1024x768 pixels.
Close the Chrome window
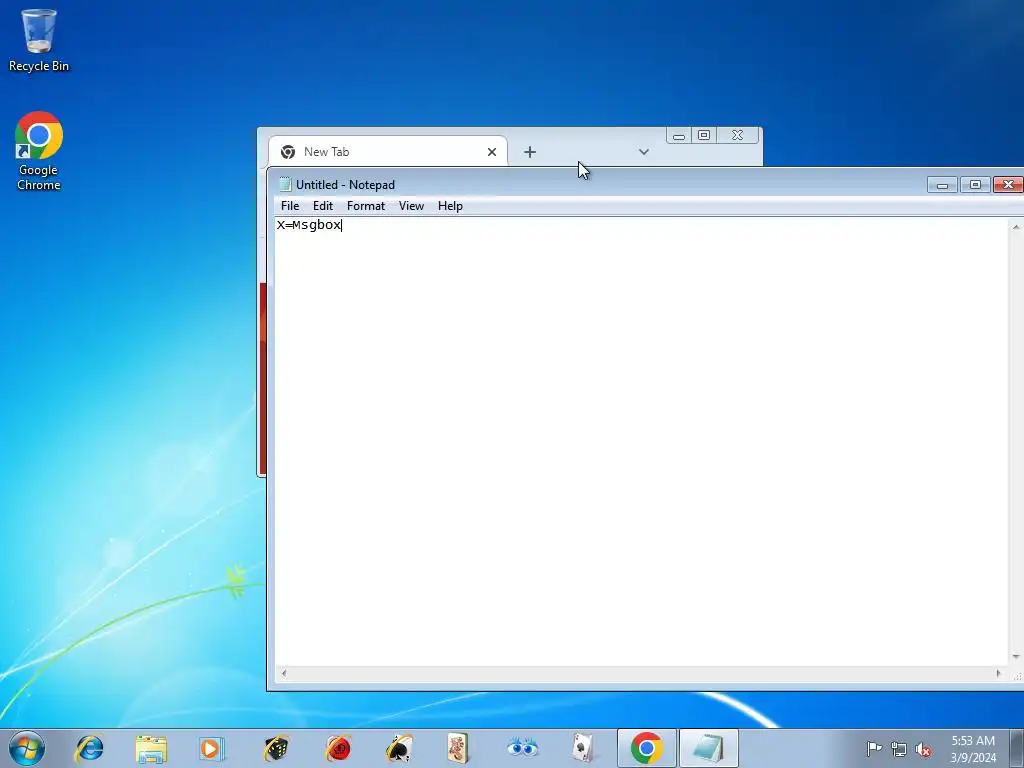click(x=737, y=135)
